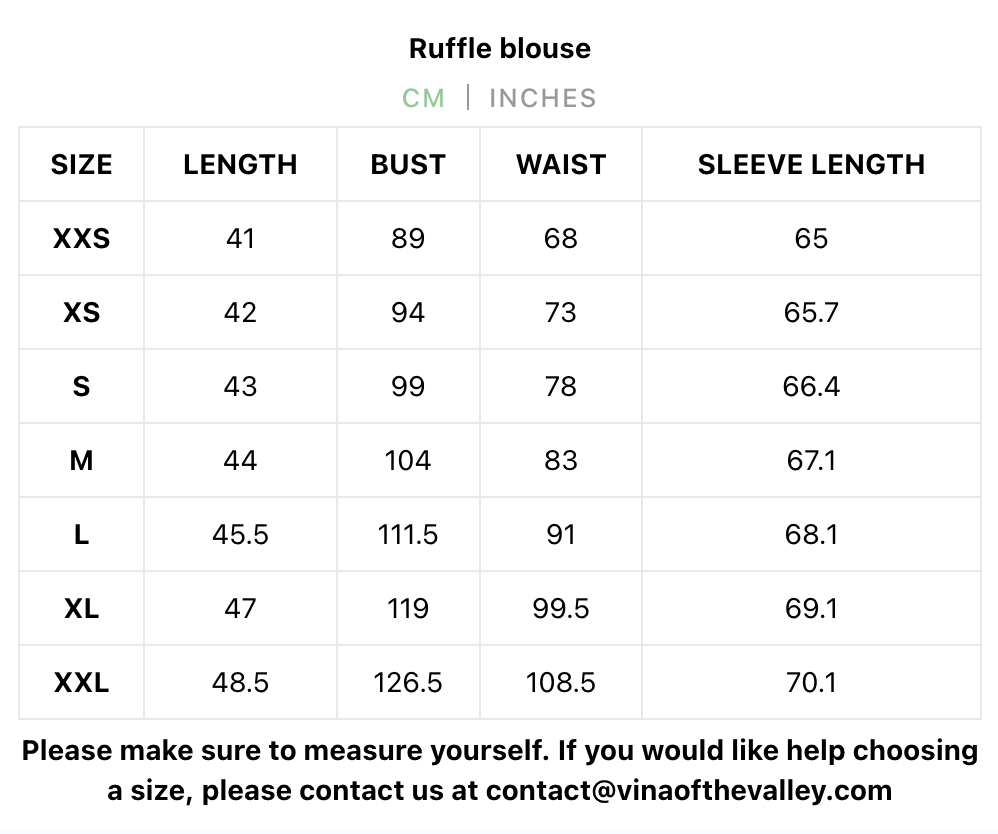Screen dimensions: 998x834
Task: Click the XL waist value 99.5
Action: tap(561, 609)
